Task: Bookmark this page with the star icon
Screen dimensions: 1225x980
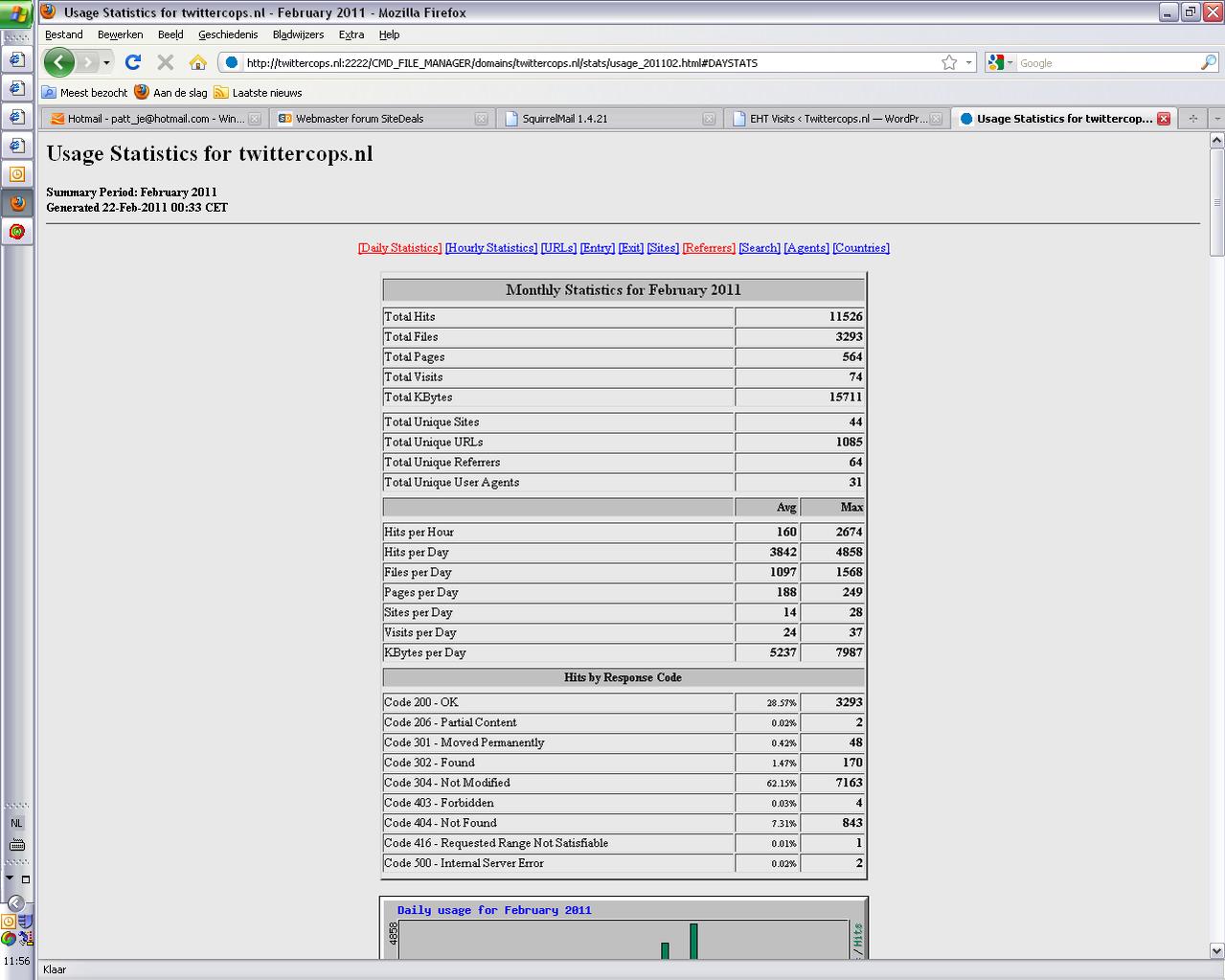Action: (x=949, y=62)
